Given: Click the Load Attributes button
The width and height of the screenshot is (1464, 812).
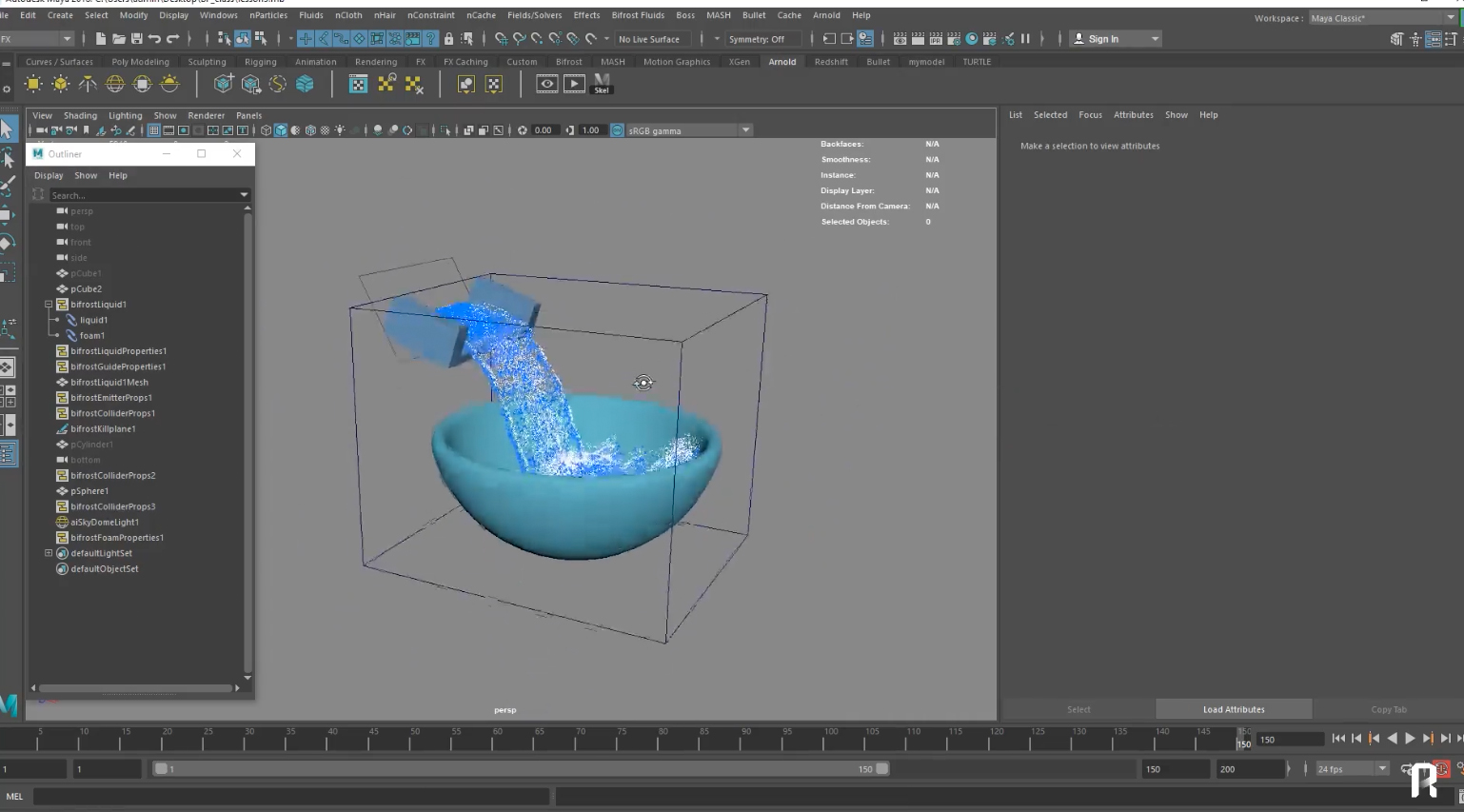Looking at the screenshot, I should point(1234,709).
